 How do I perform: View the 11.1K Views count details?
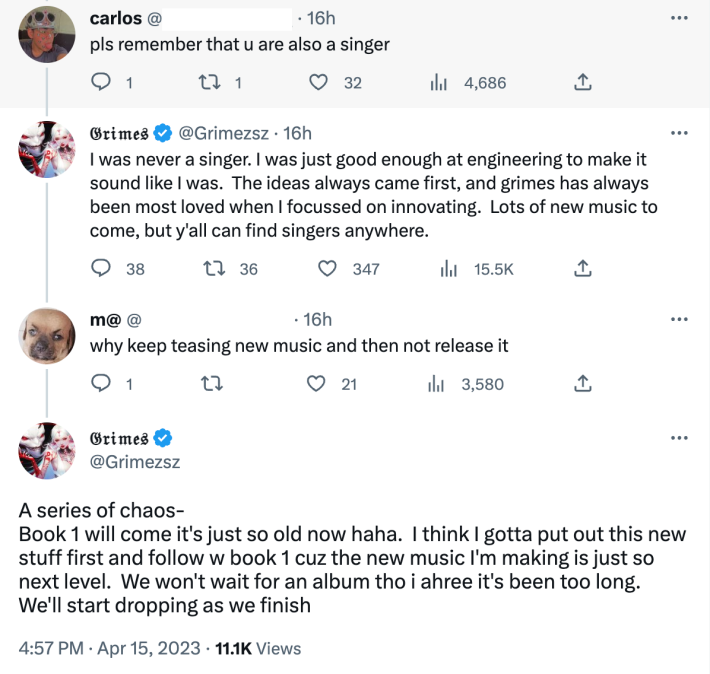[x=254, y=648]
